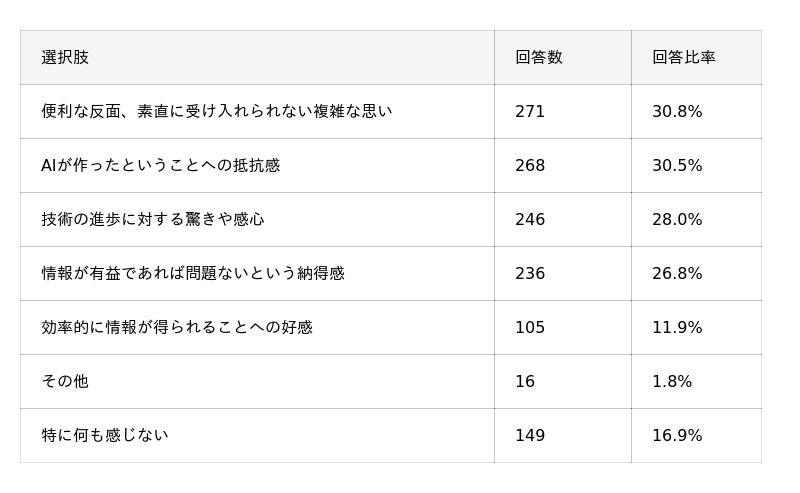Select the 技術の進歩に対する驚きや感心 cell
This screenshot has width=800, height=493.
[x=153, y=219]
